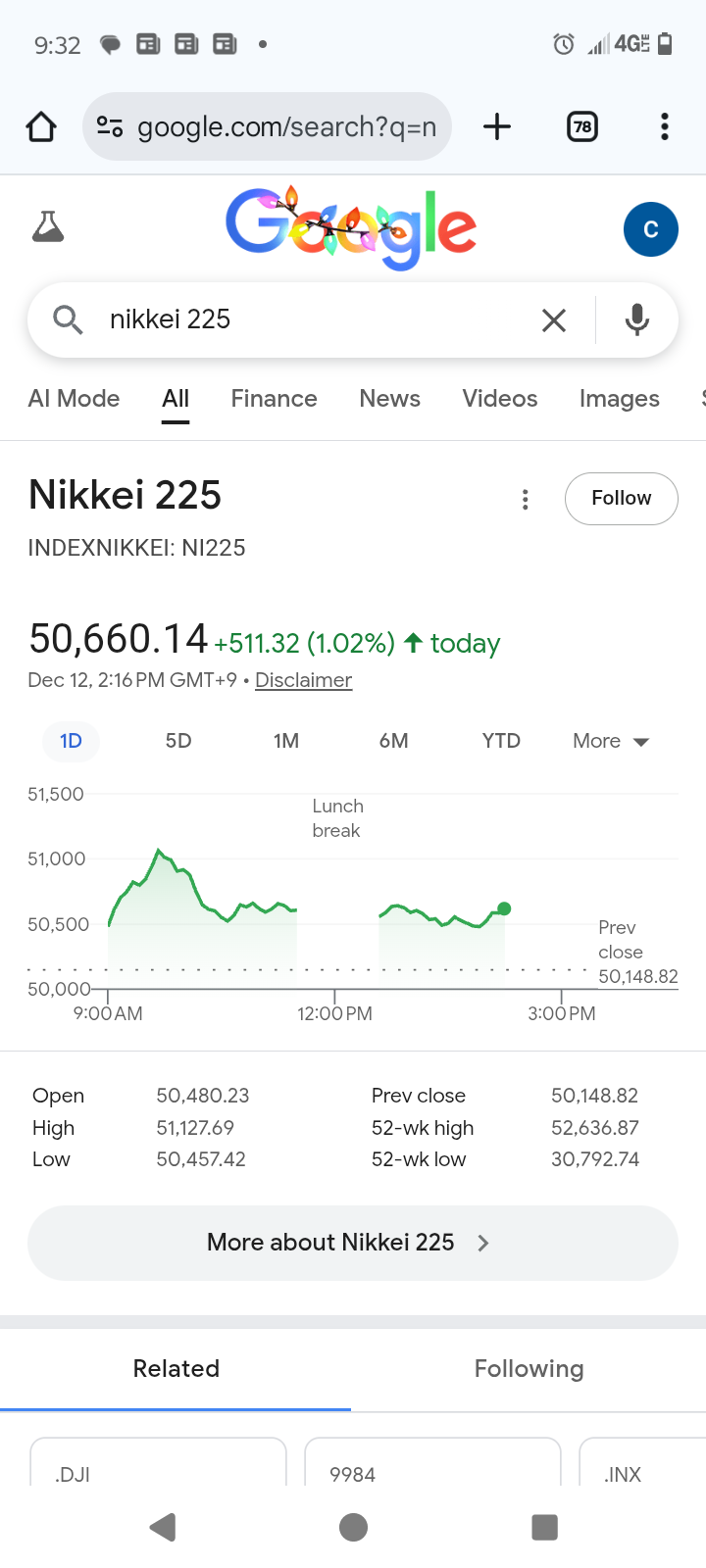The height and width of the screenshot is (1568, 706).
Task: Open the Google account avatar
Action: [x=650, y=229]
